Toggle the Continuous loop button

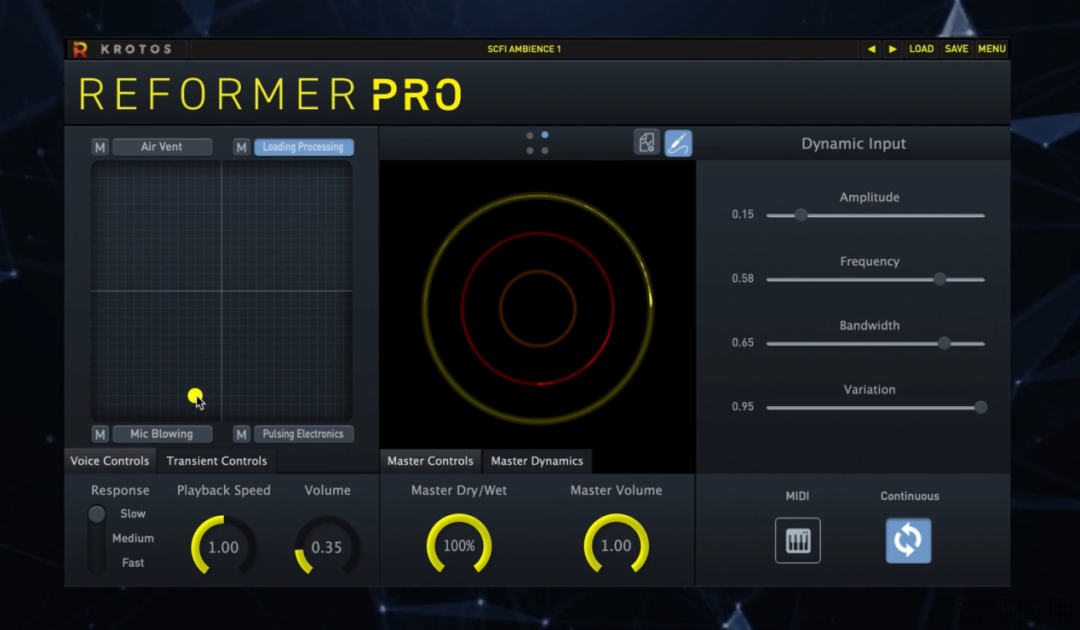pos(908,540)
